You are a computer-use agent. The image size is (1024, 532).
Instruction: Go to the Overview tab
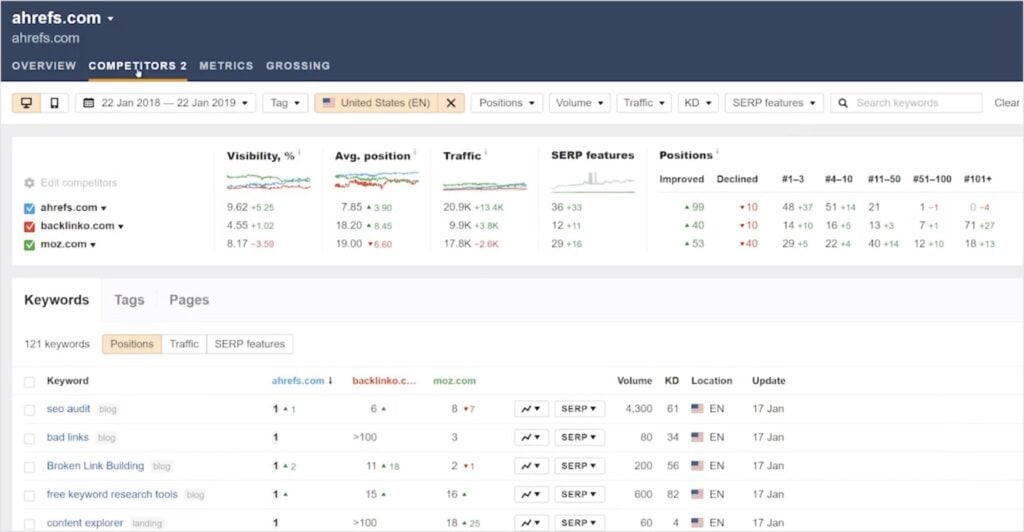(x=44, y=66)
